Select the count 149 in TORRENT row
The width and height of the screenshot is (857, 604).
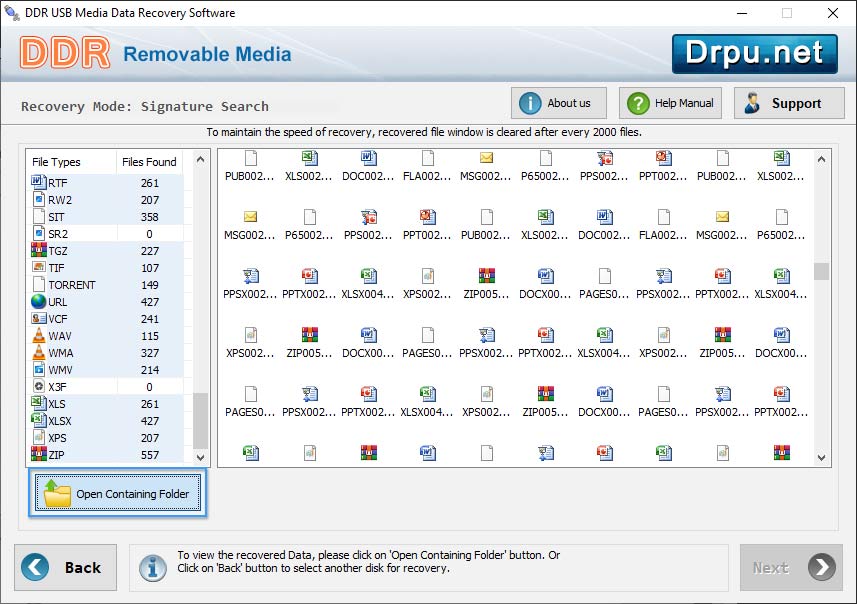point(150,285)
